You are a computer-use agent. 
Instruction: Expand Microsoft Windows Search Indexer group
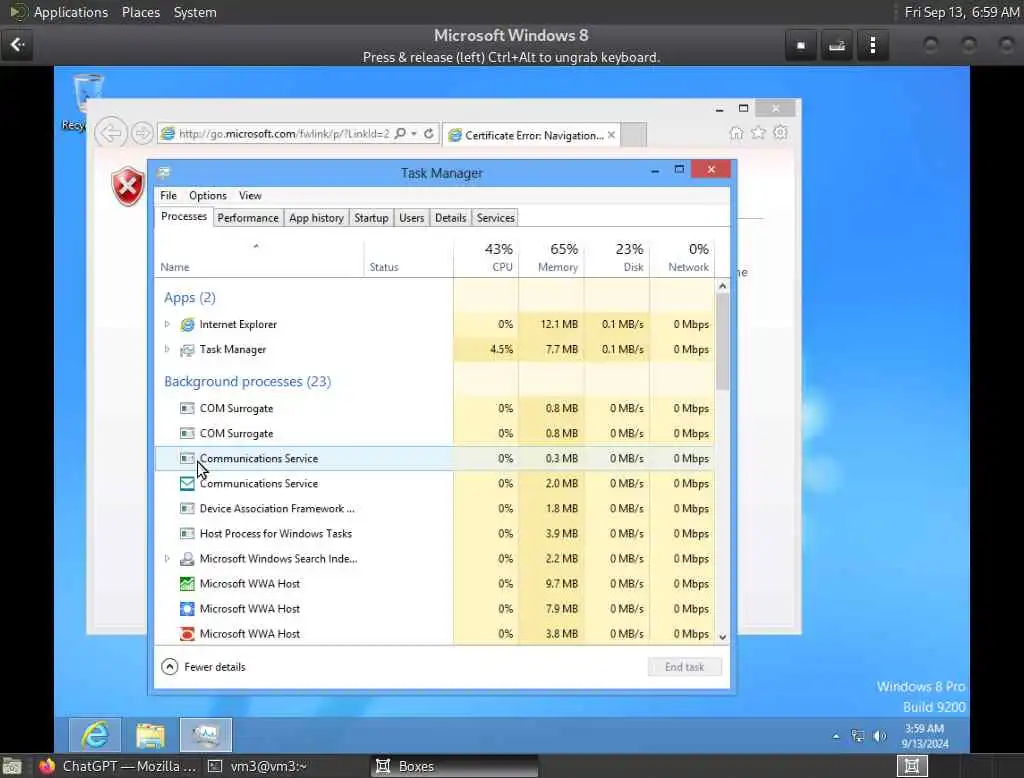coord(167,559)
